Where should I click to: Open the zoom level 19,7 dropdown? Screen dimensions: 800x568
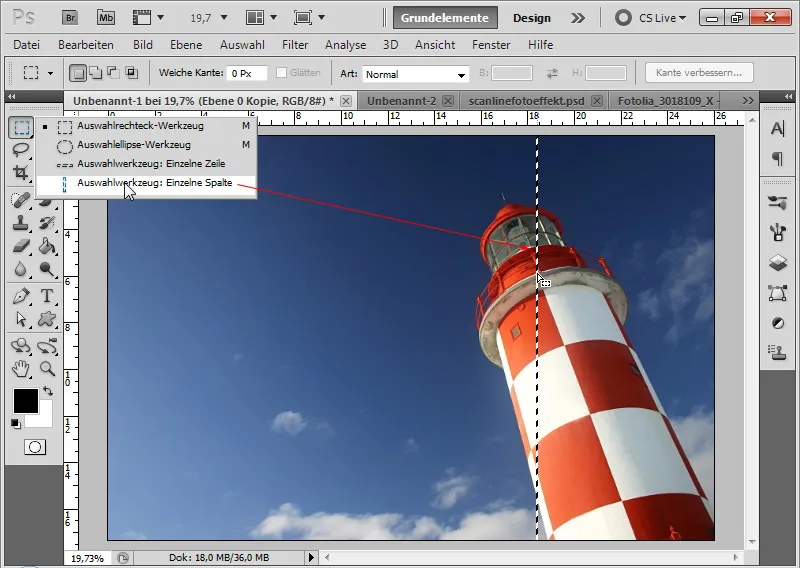223,18
